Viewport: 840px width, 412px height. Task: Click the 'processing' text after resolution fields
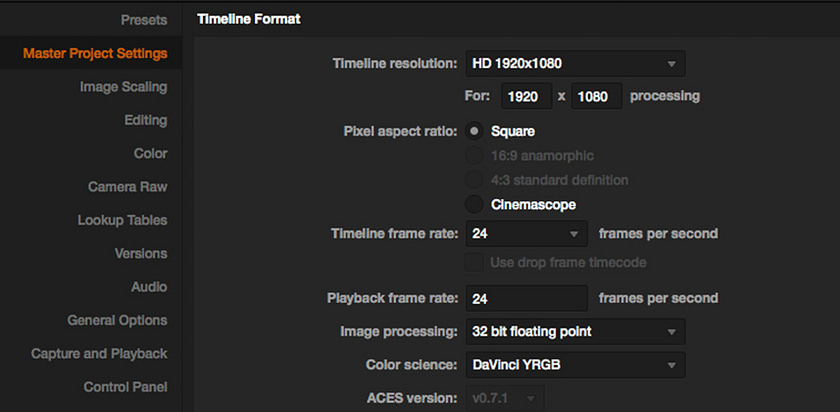pyautogui.click(x=664, y=96)
